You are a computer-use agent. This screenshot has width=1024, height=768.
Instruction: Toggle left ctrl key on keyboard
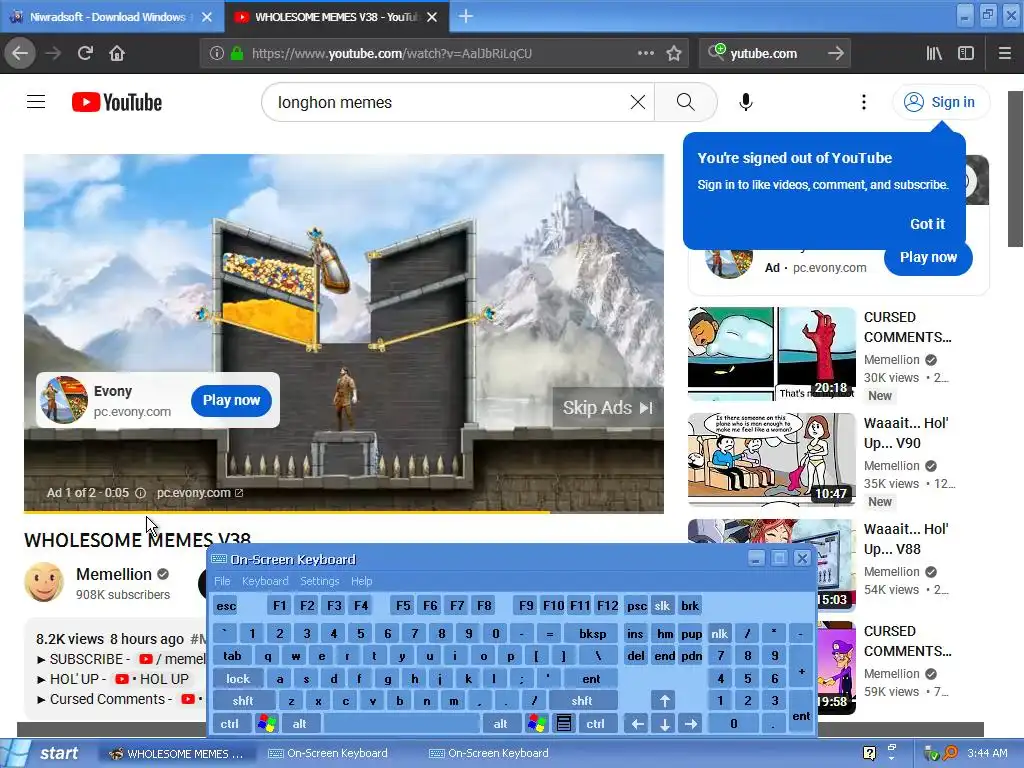coord(229,724)
